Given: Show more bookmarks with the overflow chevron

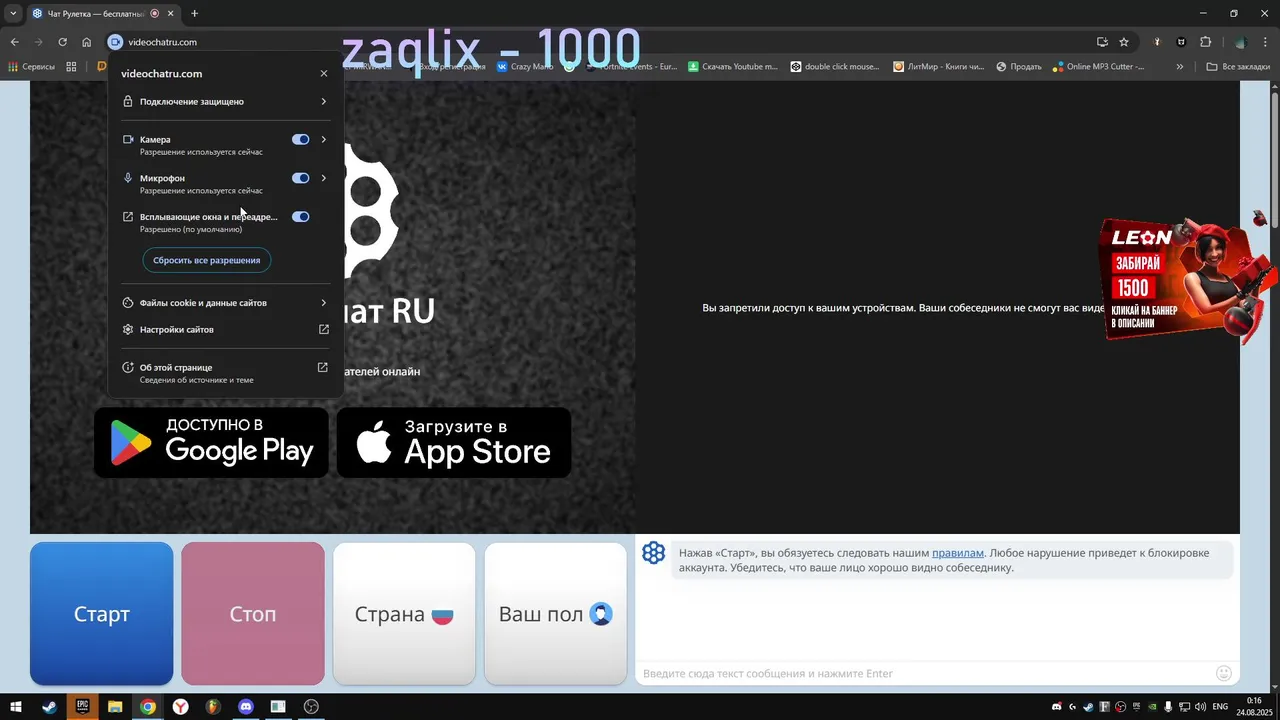Looking at the screenshot, I should pos(1180,67).
